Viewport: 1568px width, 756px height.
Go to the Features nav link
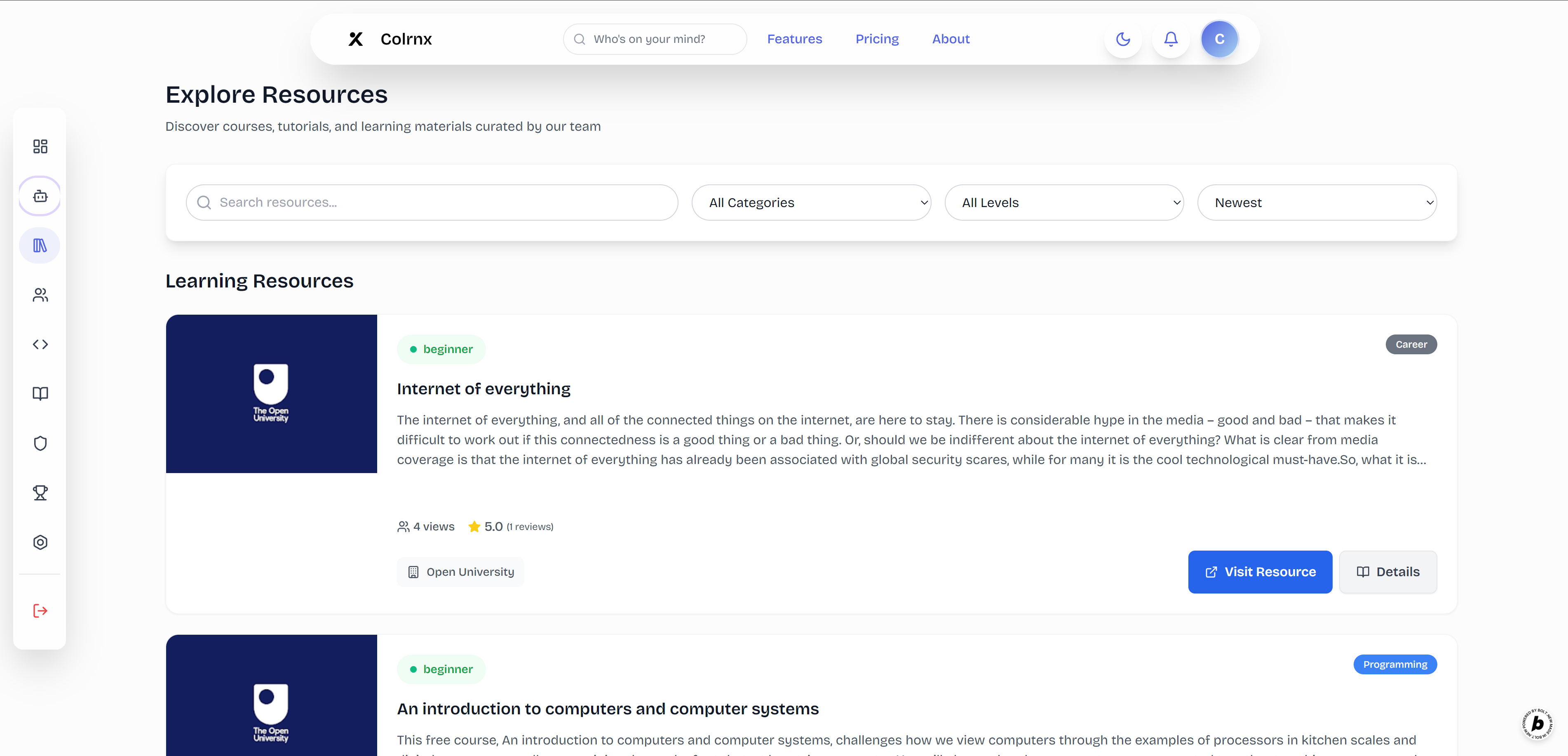pos(794,39)
